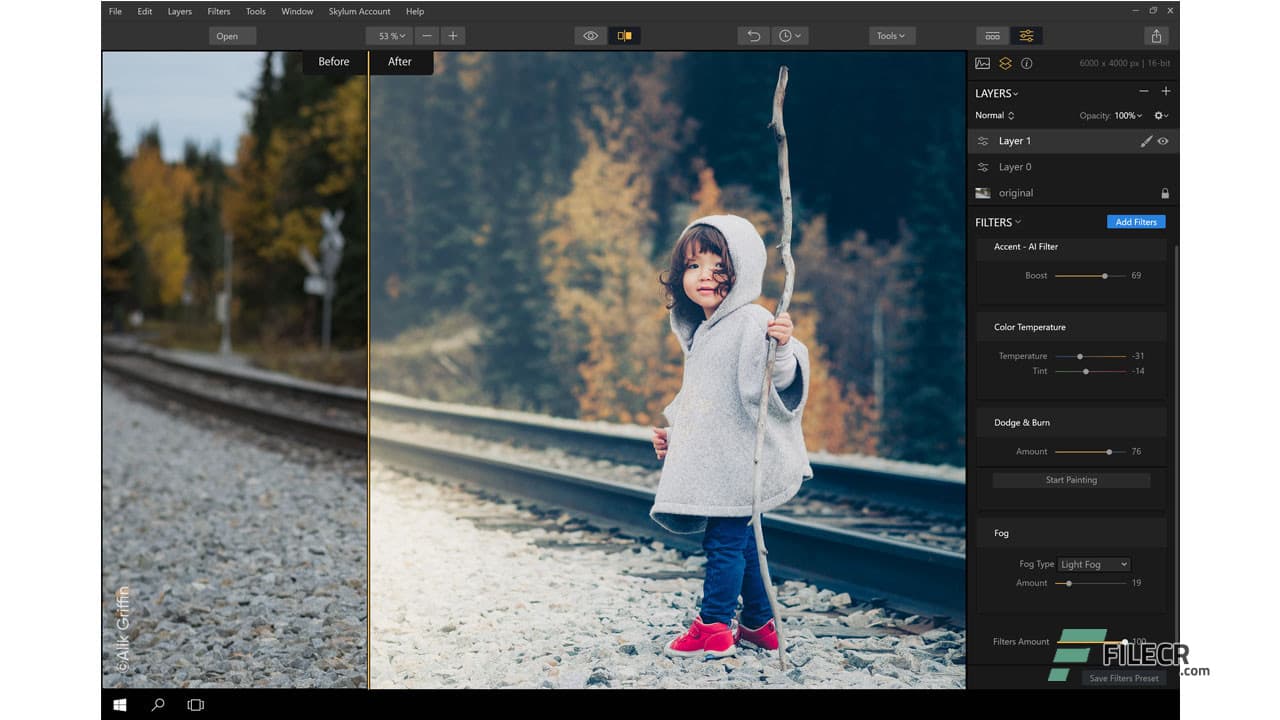Select the adjustments sliders icon
Image resolution: width=1280 pixels, height=720 pixels.
click(1027, 35)
